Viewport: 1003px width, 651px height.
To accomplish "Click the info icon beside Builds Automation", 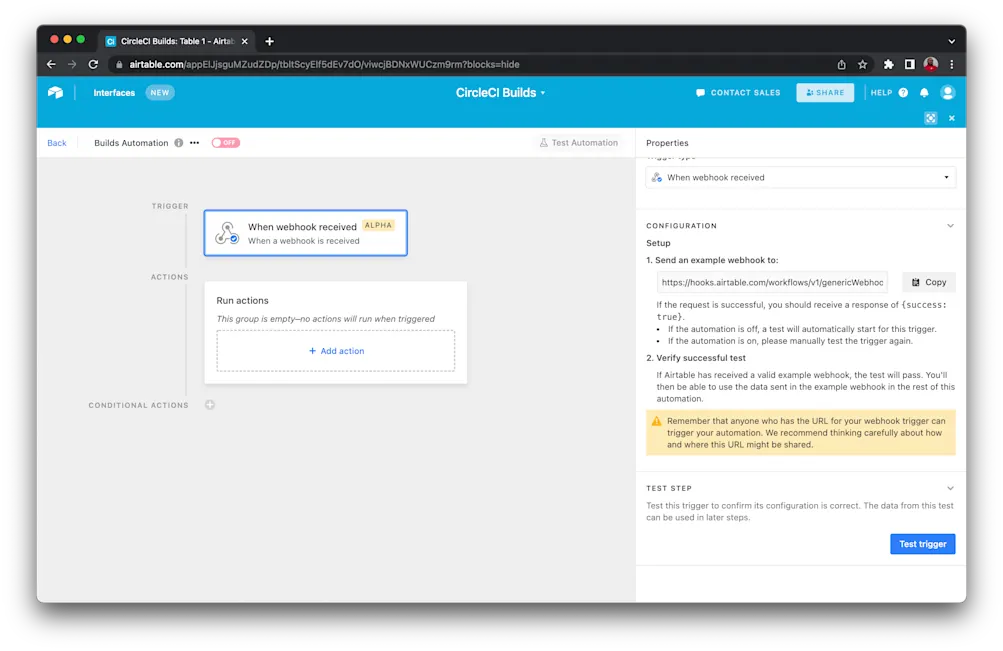I will [x=178, y=143].
